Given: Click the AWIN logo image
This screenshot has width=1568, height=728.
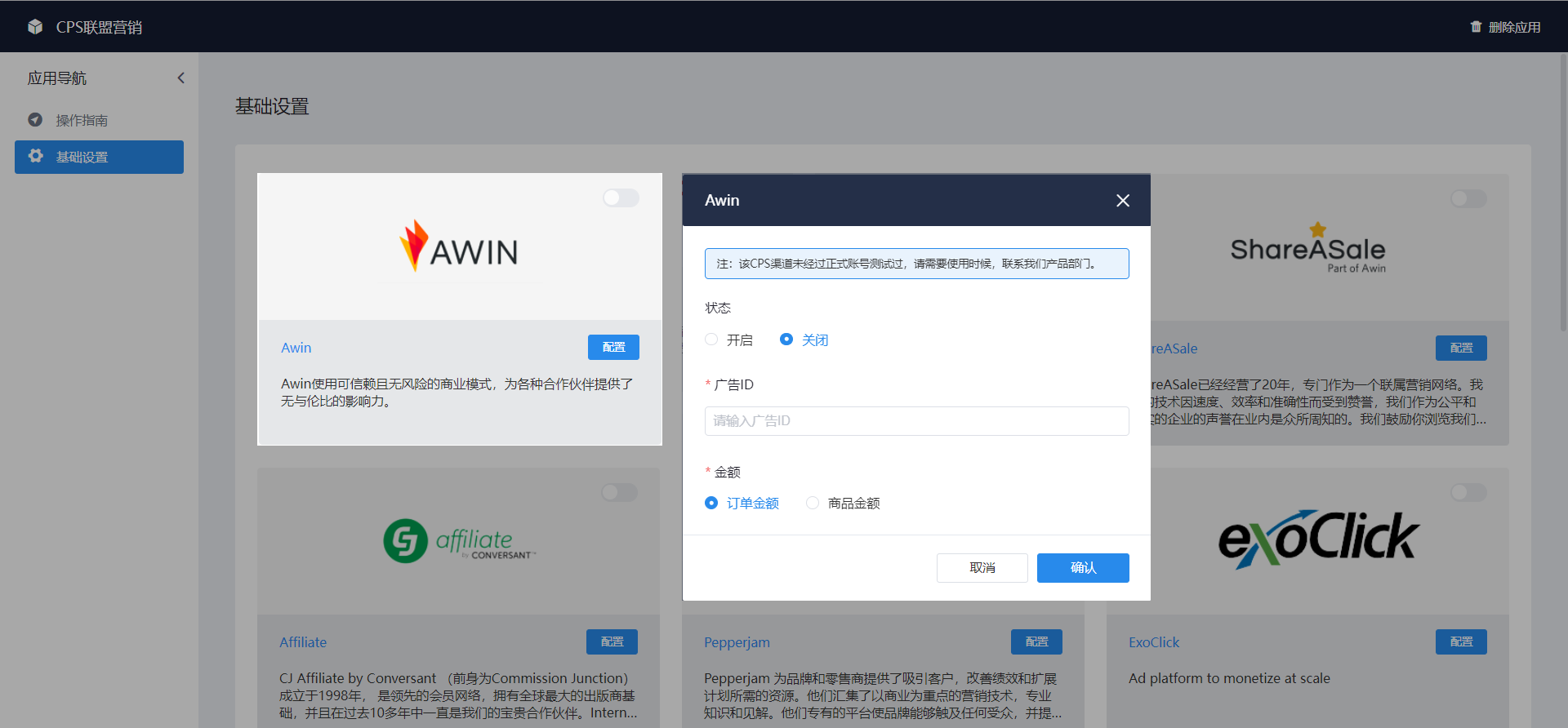Looking at the screenshot, I should pos(459,246).
